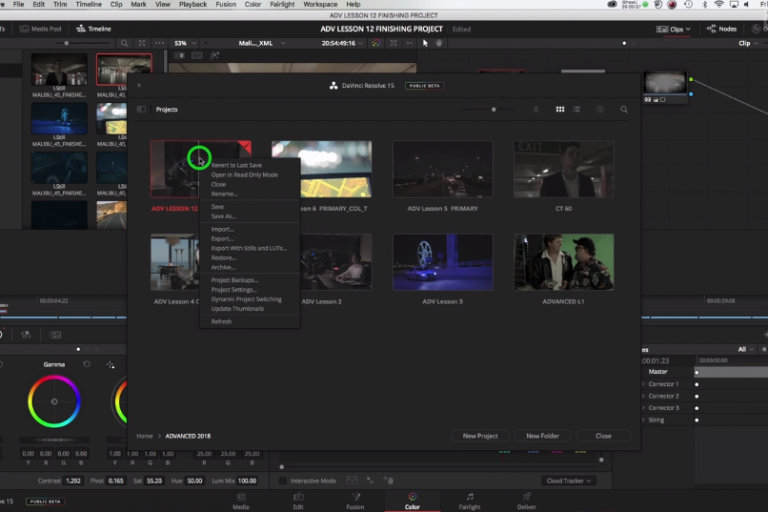Toggle the Project Manager sidebar panel icon
This screenshot has height=512, width=768.
click(141, 109)
